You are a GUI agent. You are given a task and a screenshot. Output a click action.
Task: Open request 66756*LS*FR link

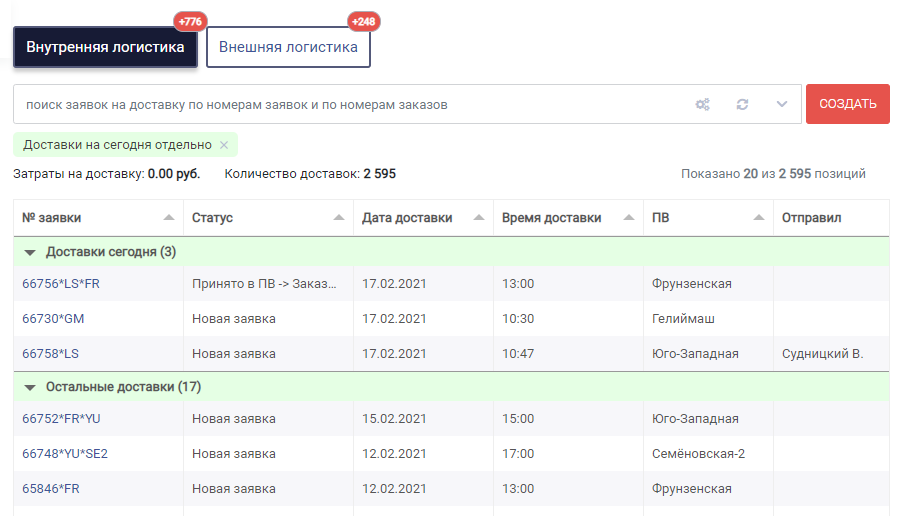click(x=61, y=284)
